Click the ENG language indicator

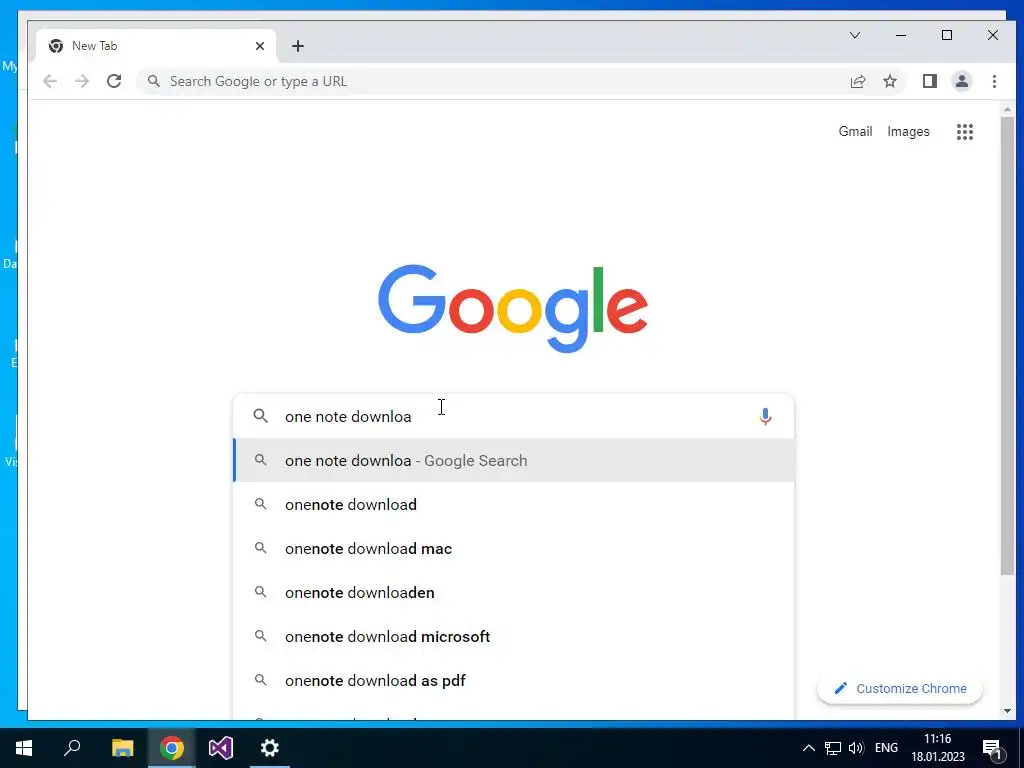886,748
